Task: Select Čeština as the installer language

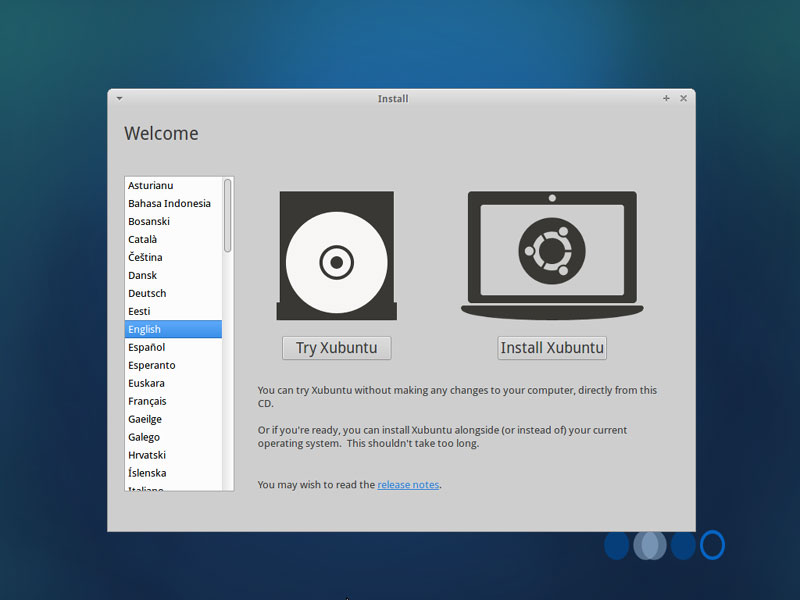Action: (145, 257)
